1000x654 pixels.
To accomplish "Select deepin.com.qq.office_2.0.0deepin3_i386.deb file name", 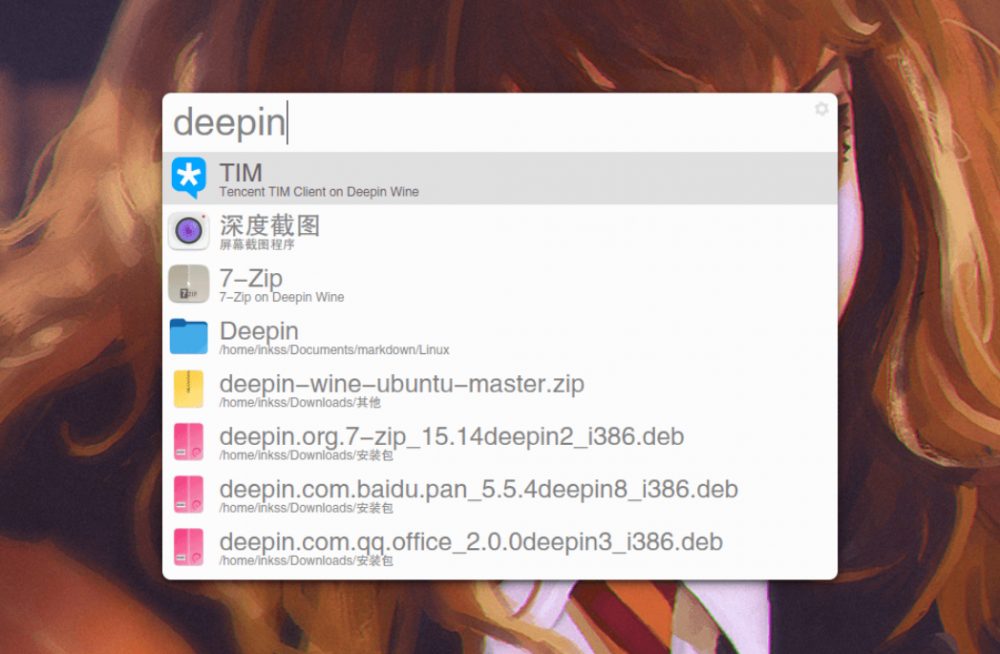I will point(471,542).
